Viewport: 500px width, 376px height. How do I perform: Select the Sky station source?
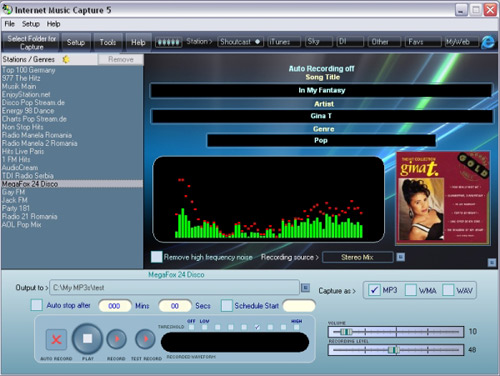[319, 42]
